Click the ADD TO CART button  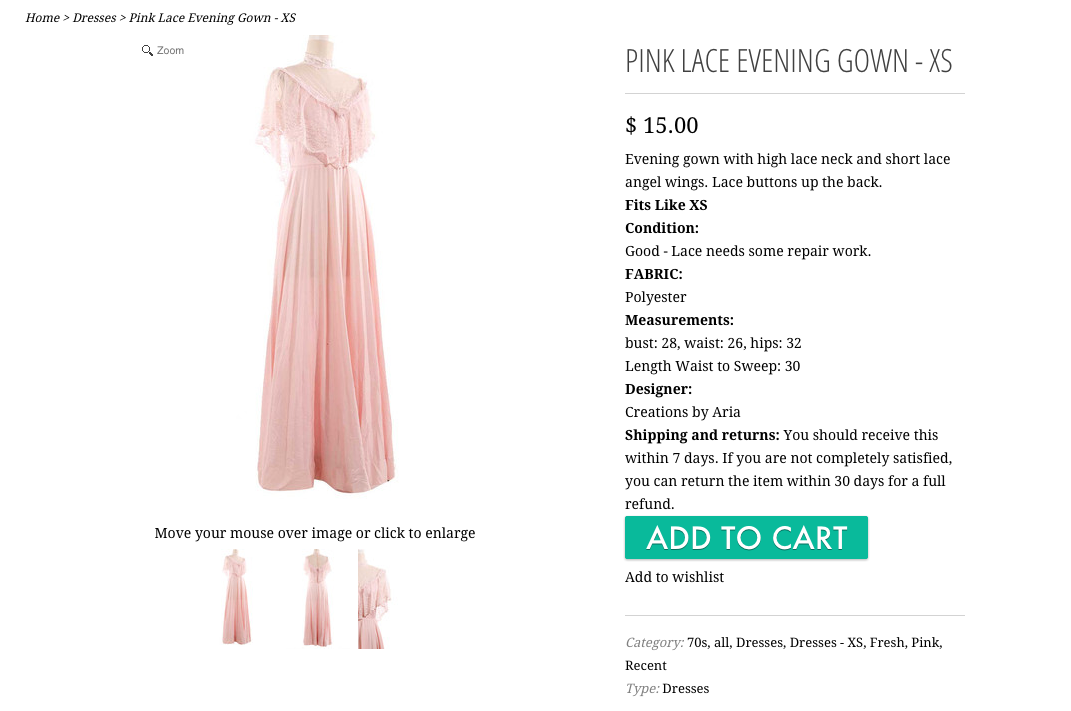point(746,538)
